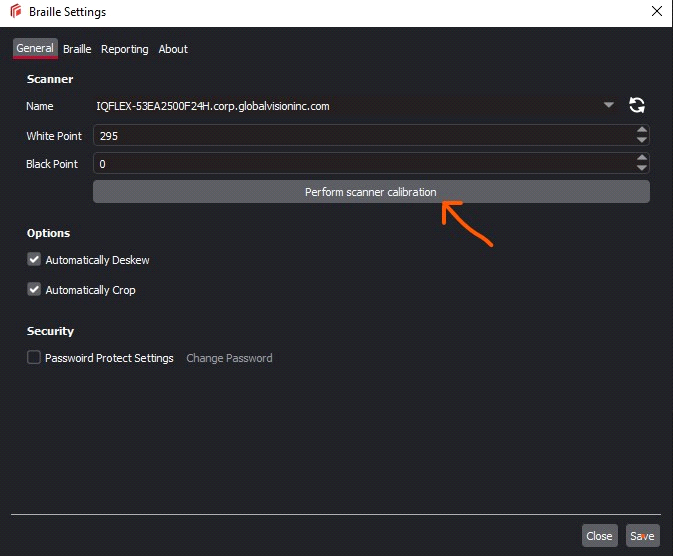
Task: Expand the scanner Name dropdown arrow
Action: pyautogui.click(x=609, y=106)
